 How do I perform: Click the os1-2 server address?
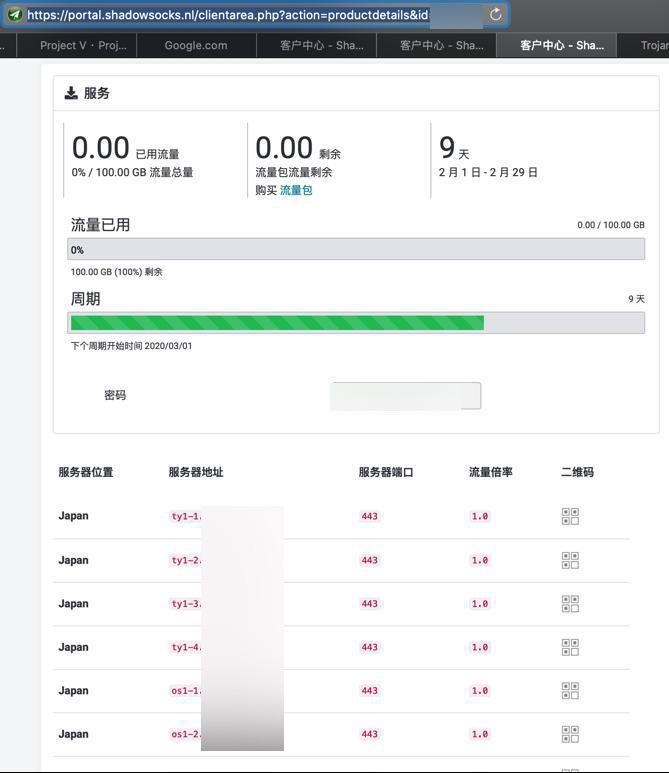pos(185,734)
